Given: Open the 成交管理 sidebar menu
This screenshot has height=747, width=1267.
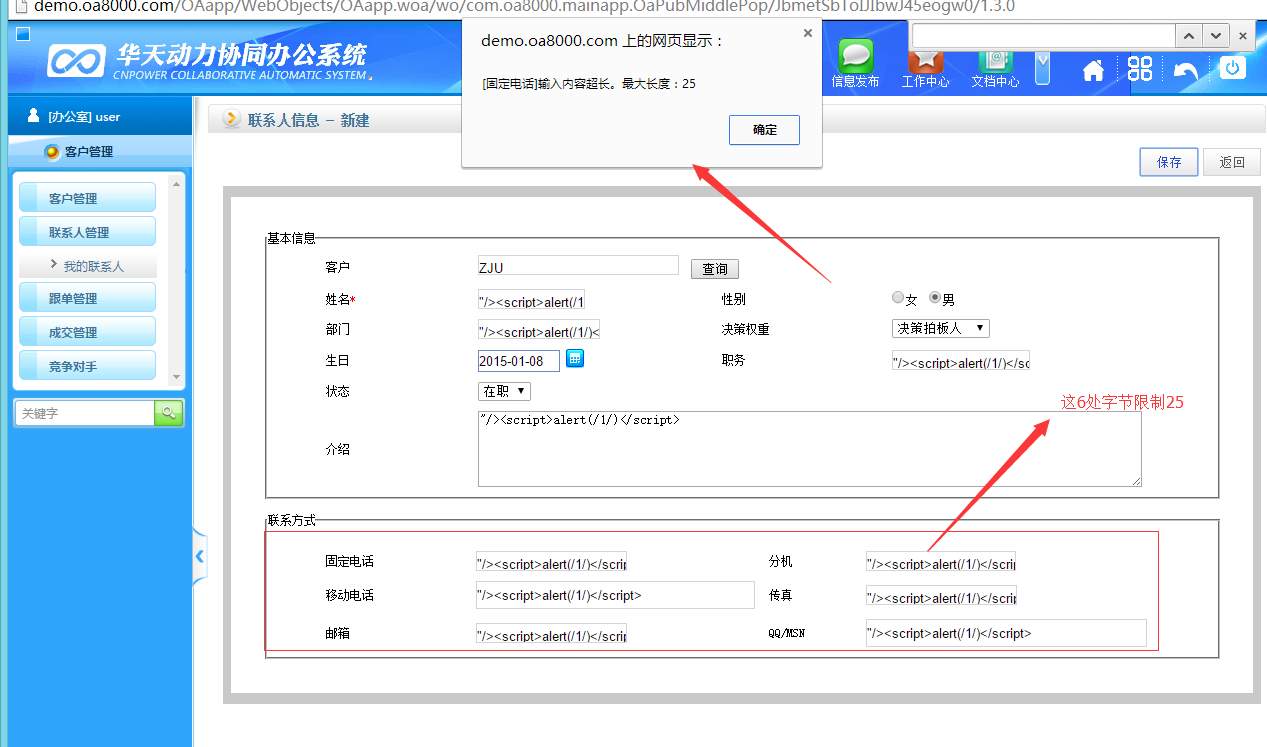Looking at the screenshot, I should point(87,332).
